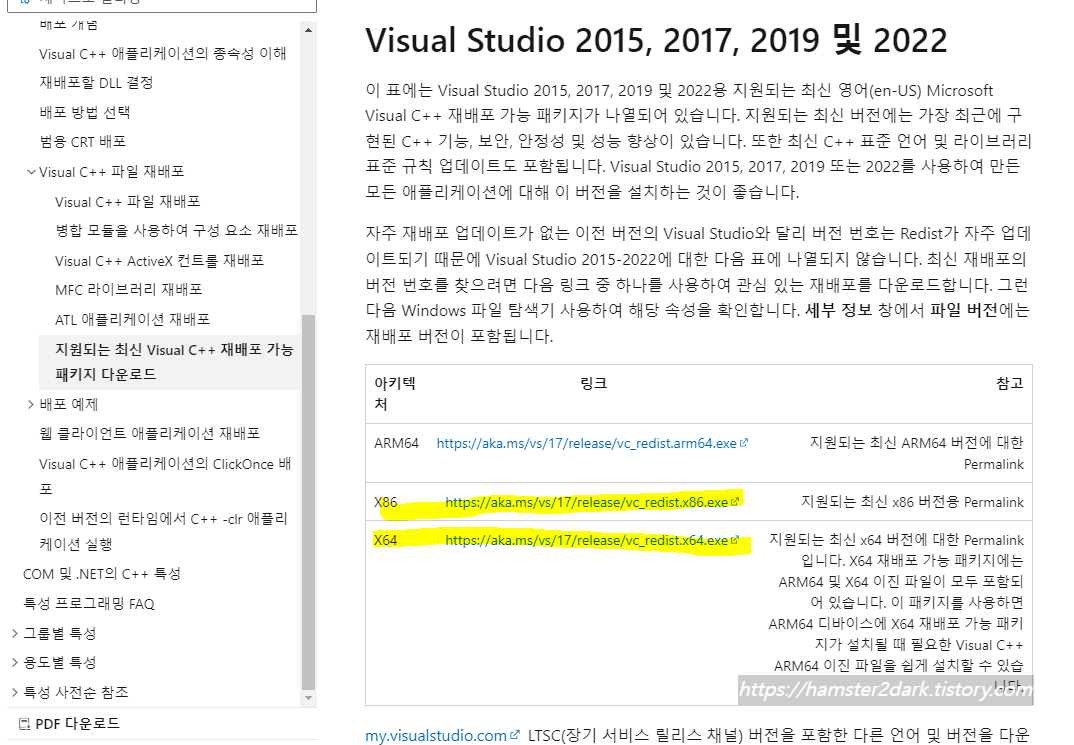The height and width of the screenshot is (745, 1074).
Task: Click the ARM64 architecture cell
Action: (396, 443)
